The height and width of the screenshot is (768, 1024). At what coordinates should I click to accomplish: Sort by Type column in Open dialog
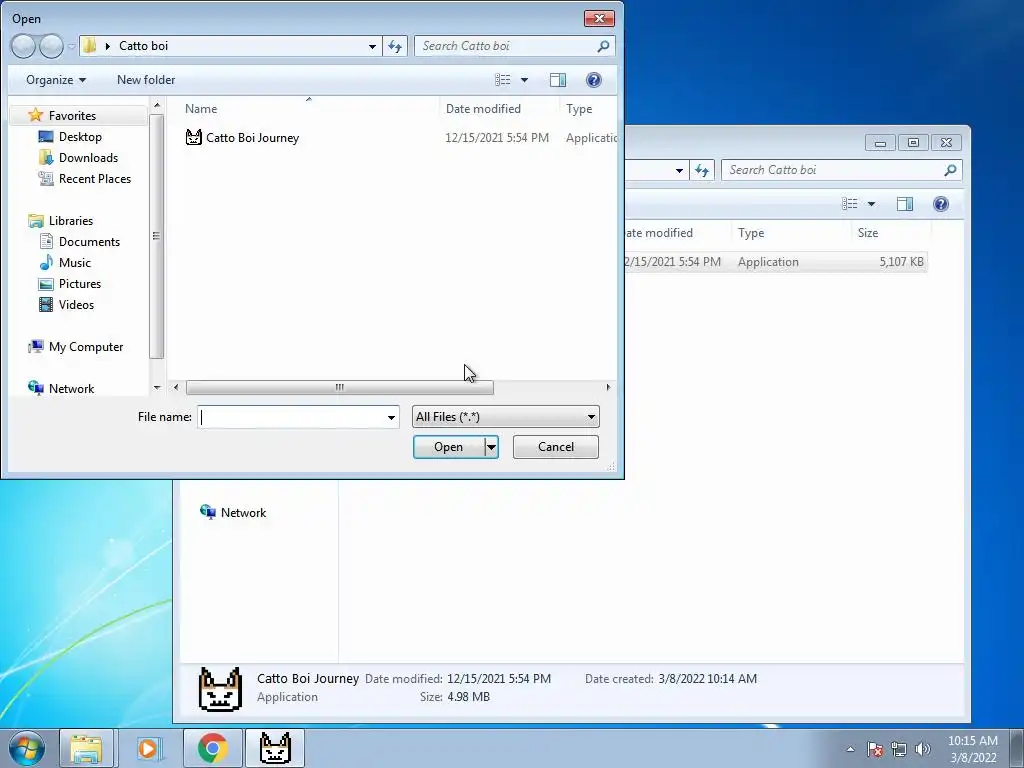pos(588,108)
